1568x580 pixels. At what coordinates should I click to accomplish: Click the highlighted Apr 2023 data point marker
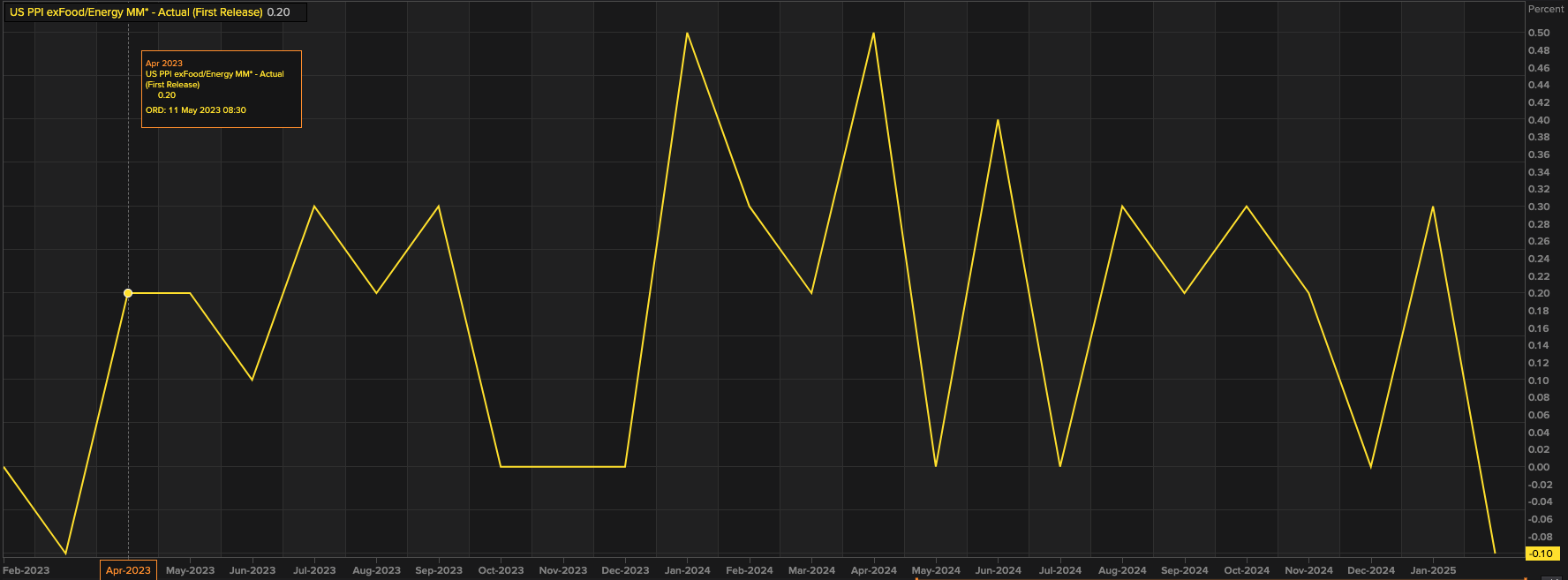click(x=128, y=293)
